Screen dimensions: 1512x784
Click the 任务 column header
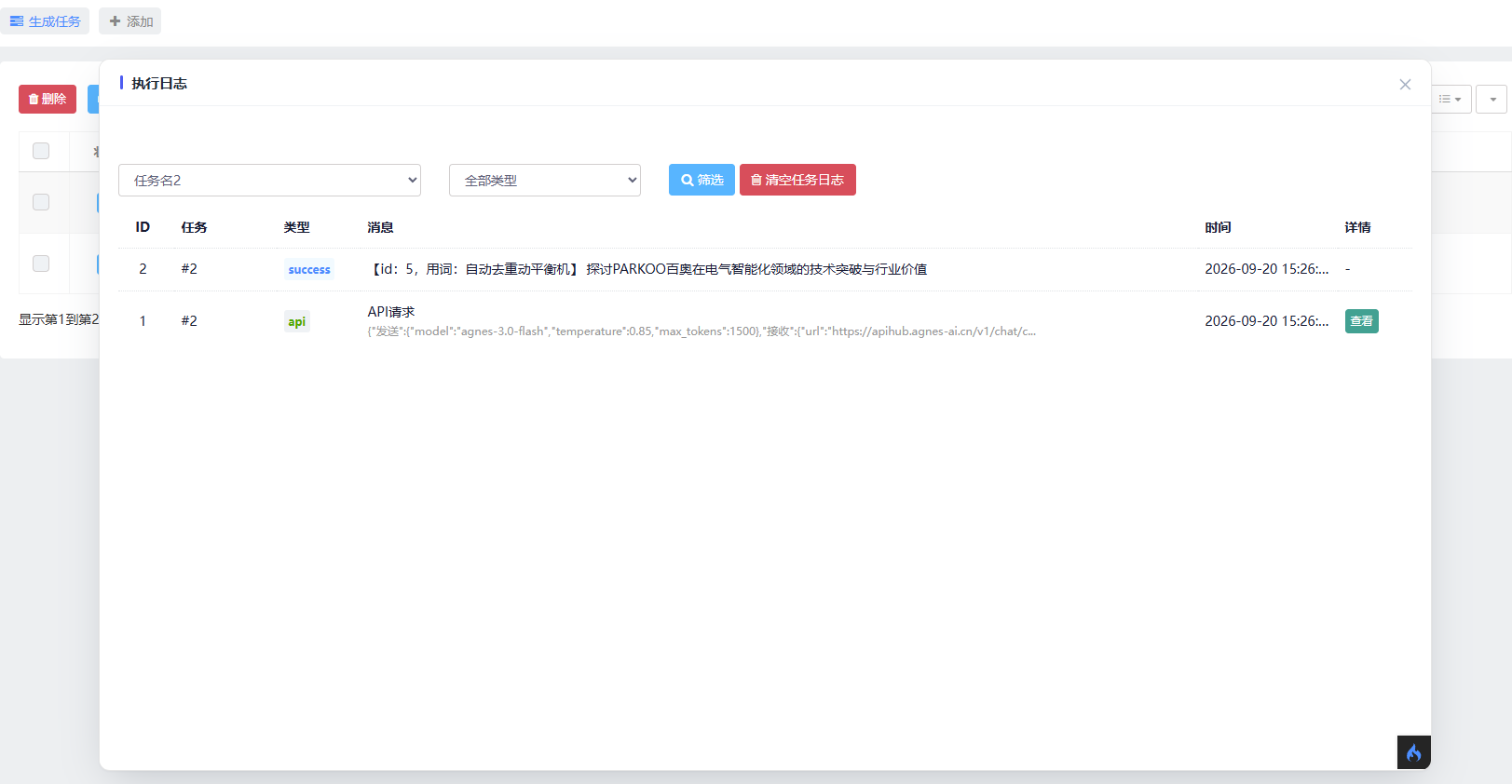point(194,227)
